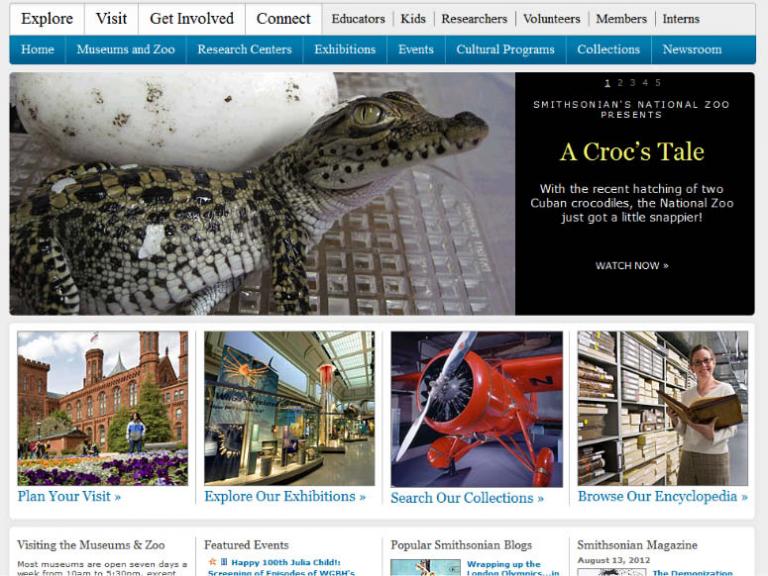This screenshot has width=768, height=576.
Task: Click Popular Smithsonian Blogs heading
Action: click(x=461, y=545)
